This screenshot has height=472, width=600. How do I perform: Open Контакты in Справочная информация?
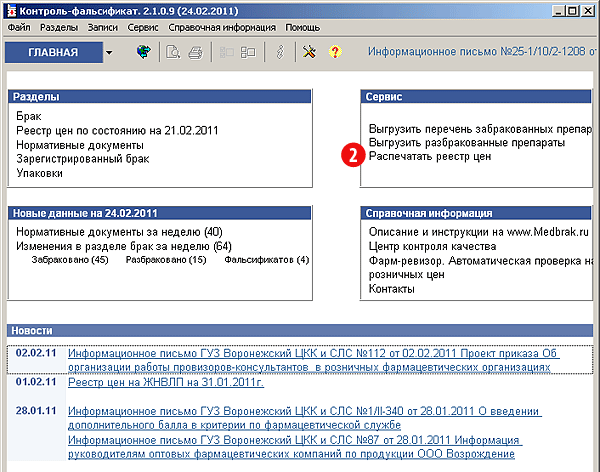(x=391, y=289)
